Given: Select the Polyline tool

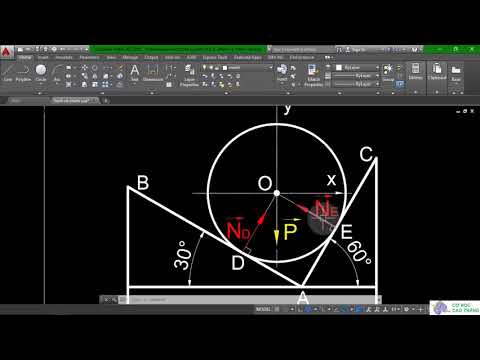Looking at the screenshot, I should [23, 73].
